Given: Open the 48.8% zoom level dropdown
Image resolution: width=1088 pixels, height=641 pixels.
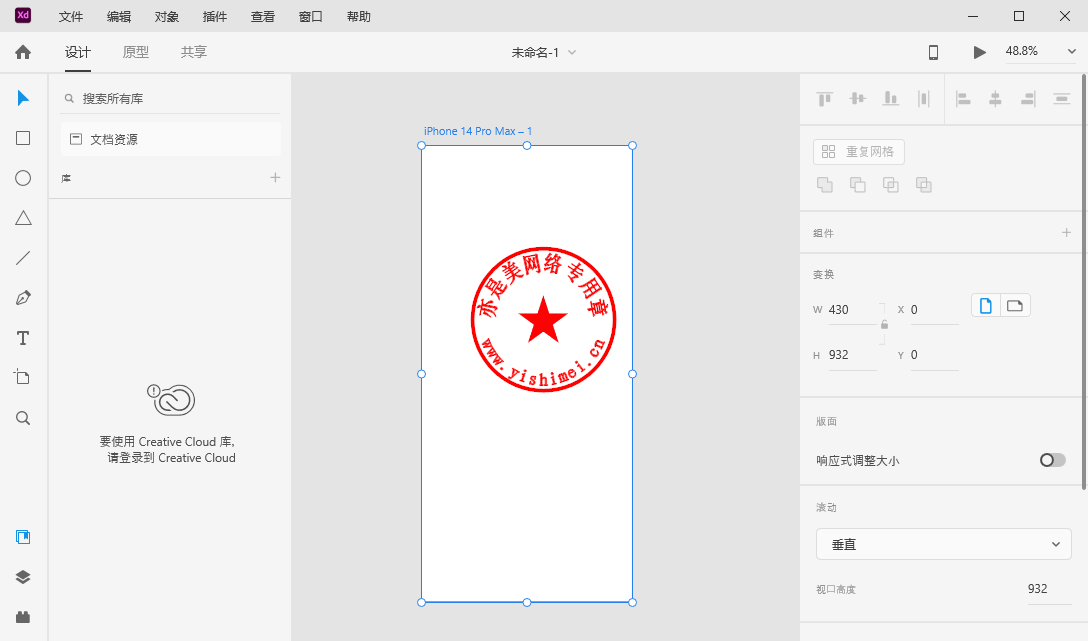Looking at the screenshot, I should click(1041, 51).
